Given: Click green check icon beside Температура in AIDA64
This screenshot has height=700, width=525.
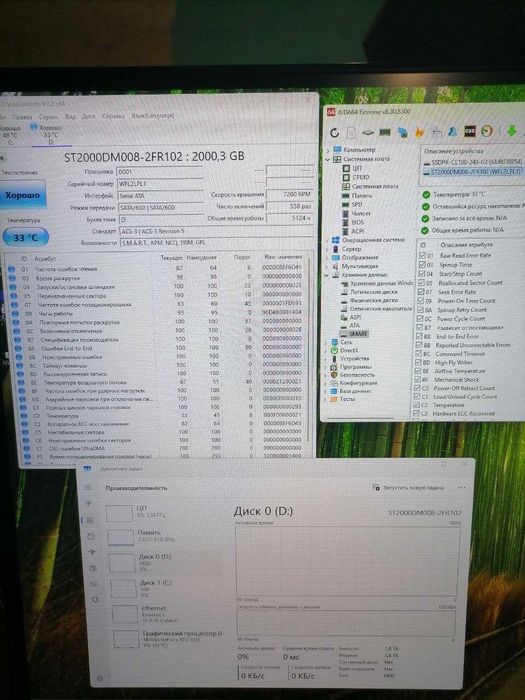Looking at the screenshot, I should [425, 195].
